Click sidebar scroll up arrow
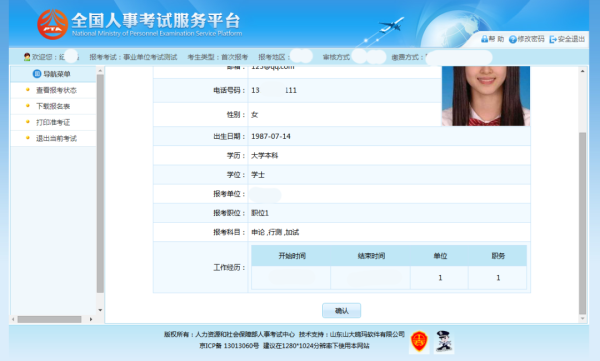This screenshot has width=600, height=361. pyautogui.click(x=100, y=71)
